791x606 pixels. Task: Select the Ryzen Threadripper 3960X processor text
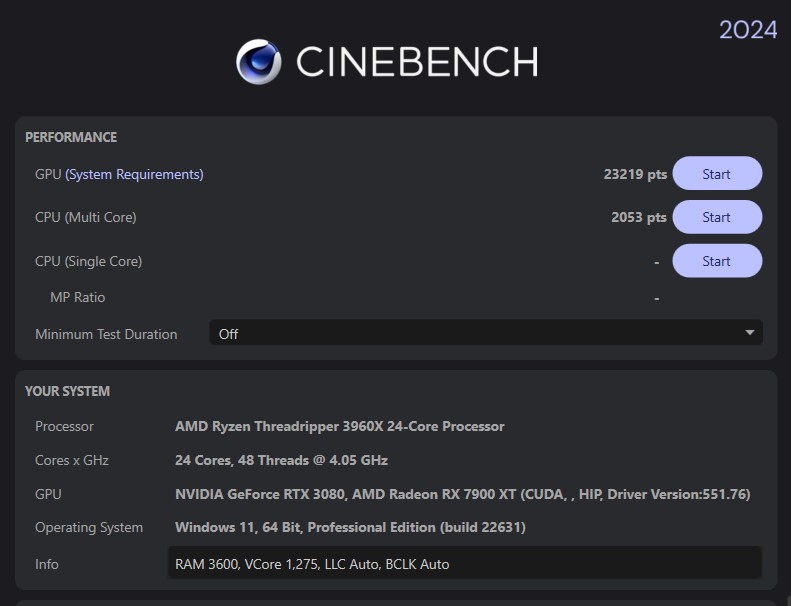point(339,426)
